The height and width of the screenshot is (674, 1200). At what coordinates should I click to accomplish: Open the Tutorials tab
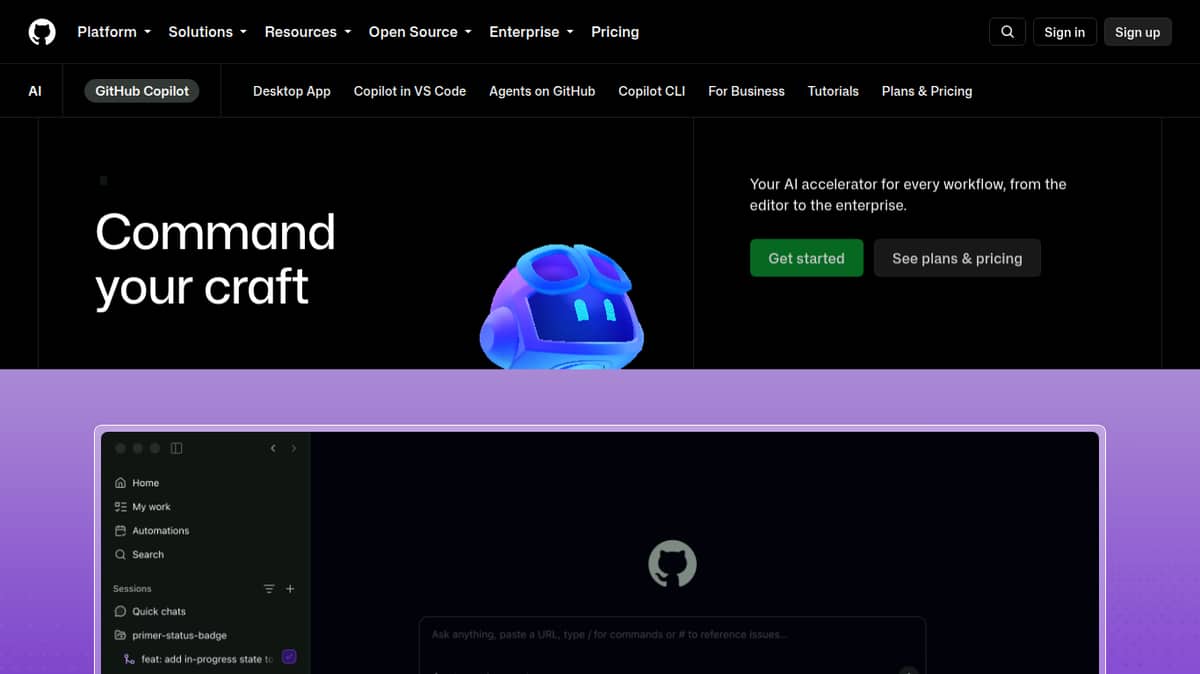click(x=833, y=91)
